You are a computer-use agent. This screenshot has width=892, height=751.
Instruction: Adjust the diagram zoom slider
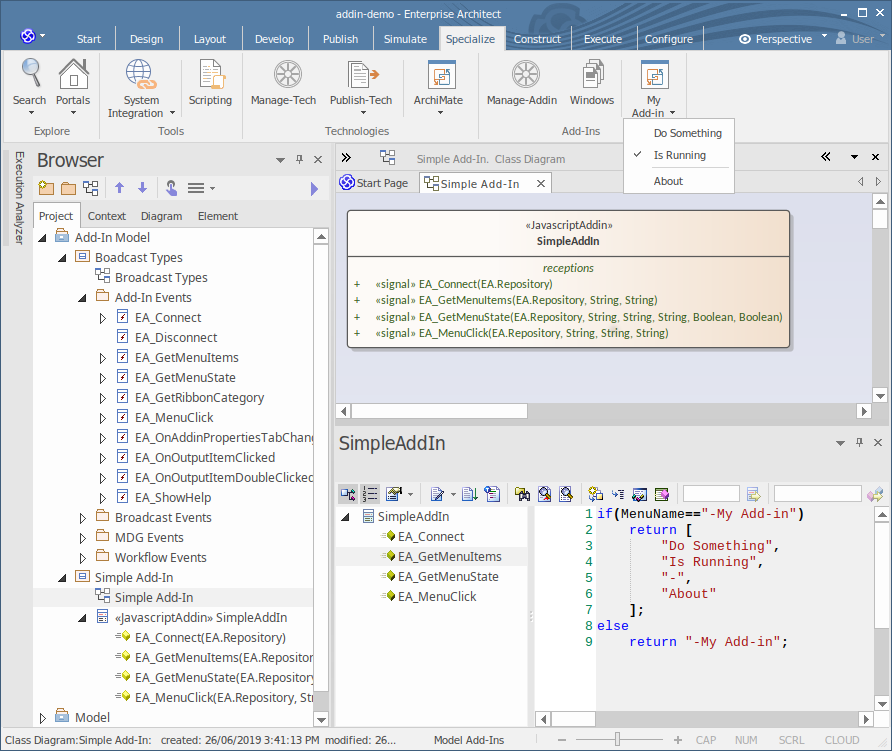click(617, 740)
